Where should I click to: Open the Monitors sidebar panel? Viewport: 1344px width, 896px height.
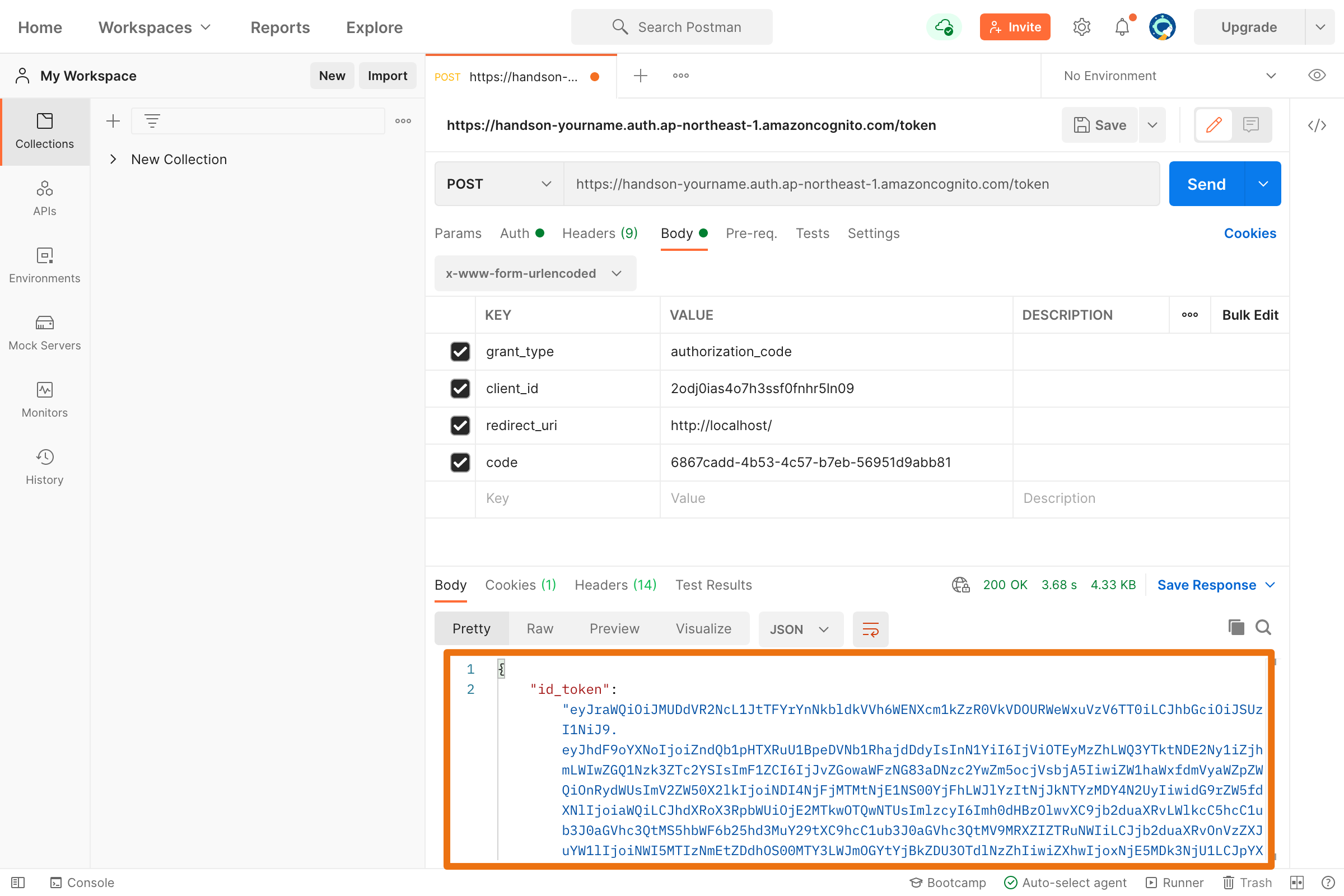click(x=45, y=400)
